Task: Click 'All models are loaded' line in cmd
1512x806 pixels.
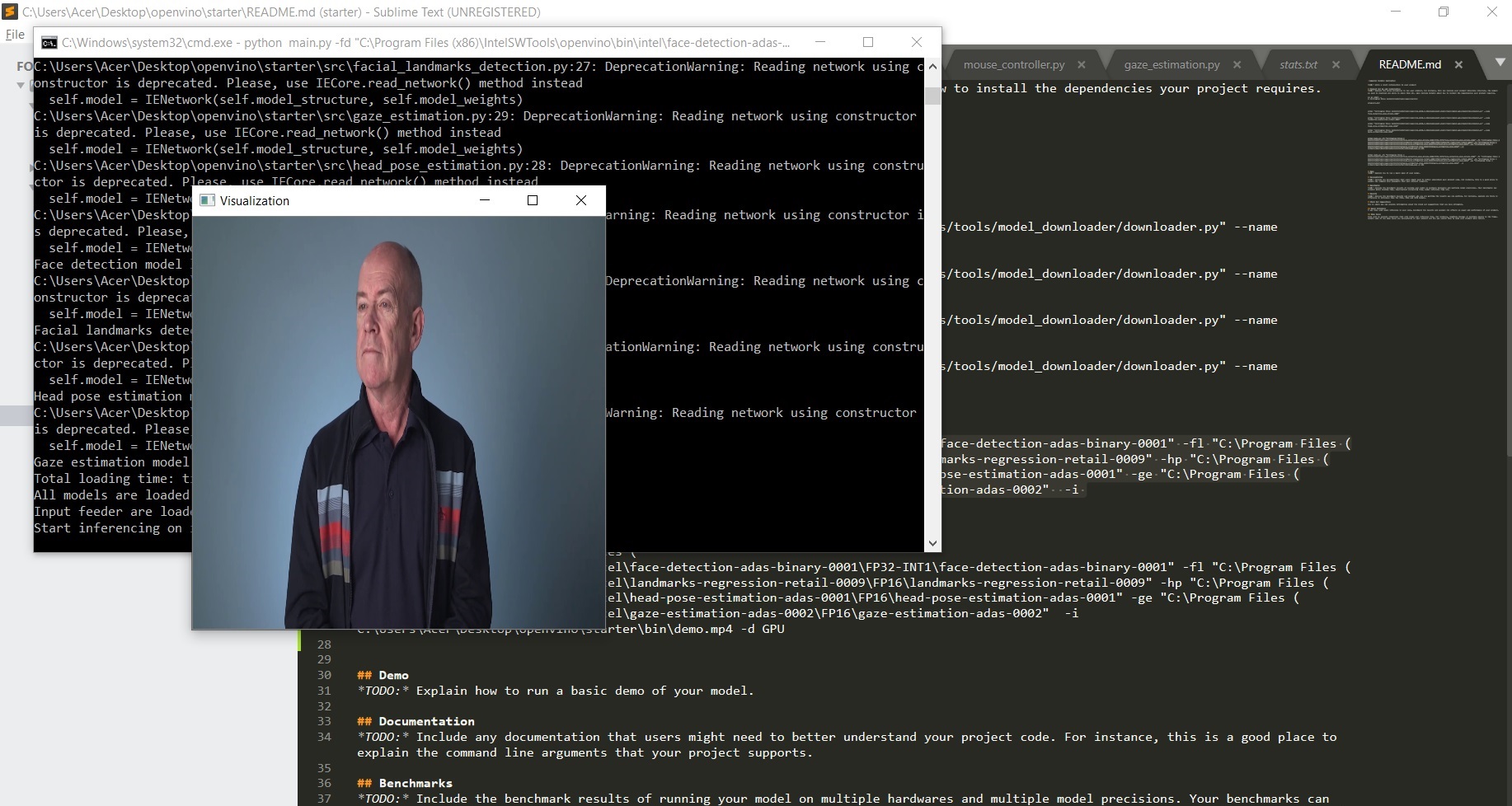Action: pos(112,495)
